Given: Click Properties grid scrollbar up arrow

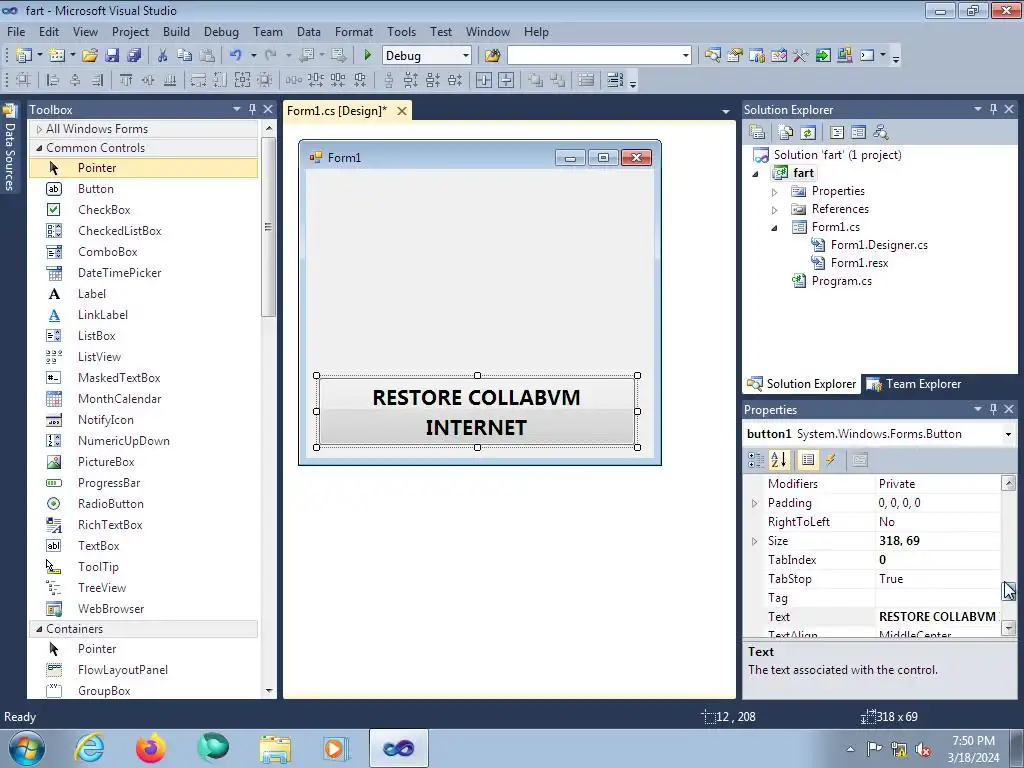Looking at the screenshot, I should click(x=1008, y=483).
